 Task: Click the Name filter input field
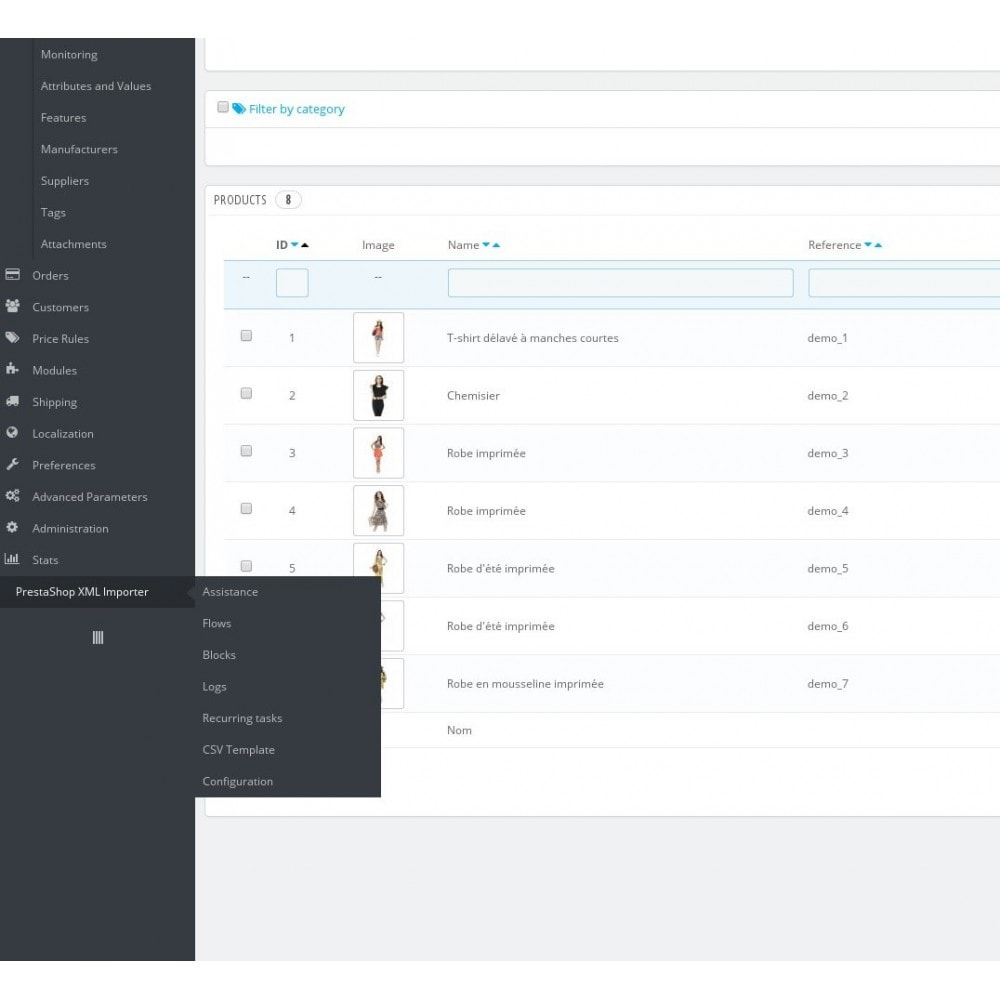pos(621,283)
